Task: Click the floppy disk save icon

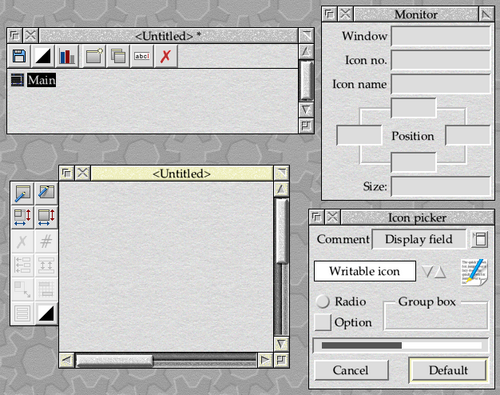Action: tap(19, 56)
